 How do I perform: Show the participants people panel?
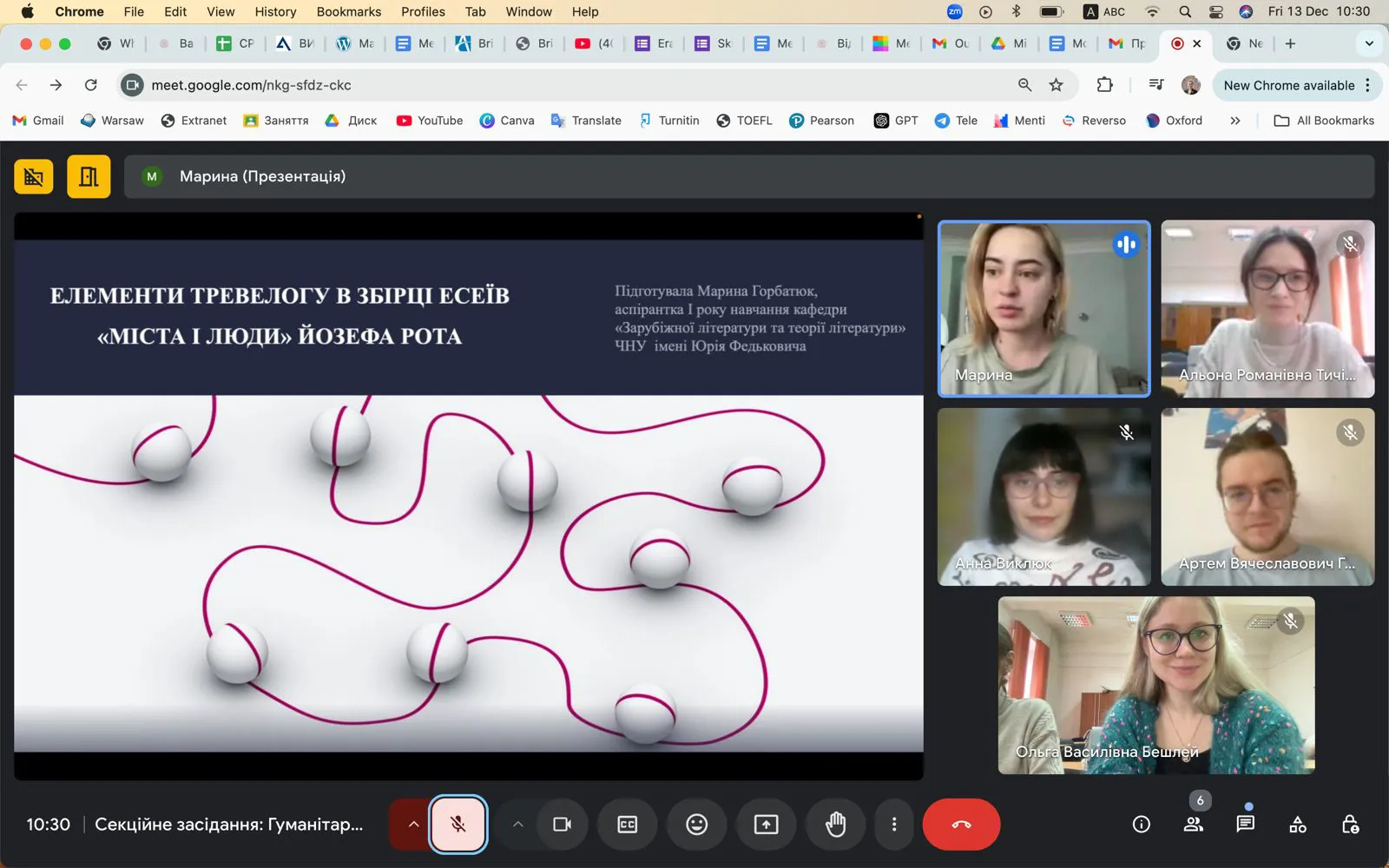[1194, 825]
